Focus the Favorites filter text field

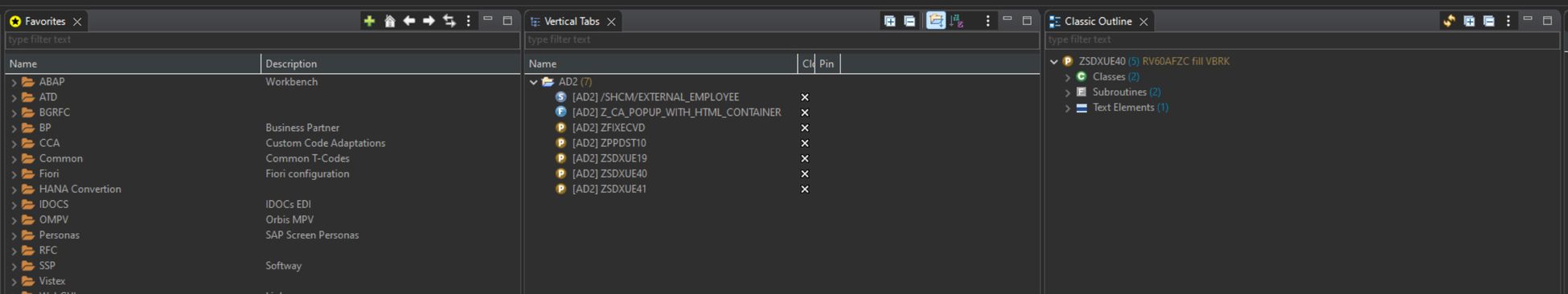pyautogui.click(x=262, y=39)
